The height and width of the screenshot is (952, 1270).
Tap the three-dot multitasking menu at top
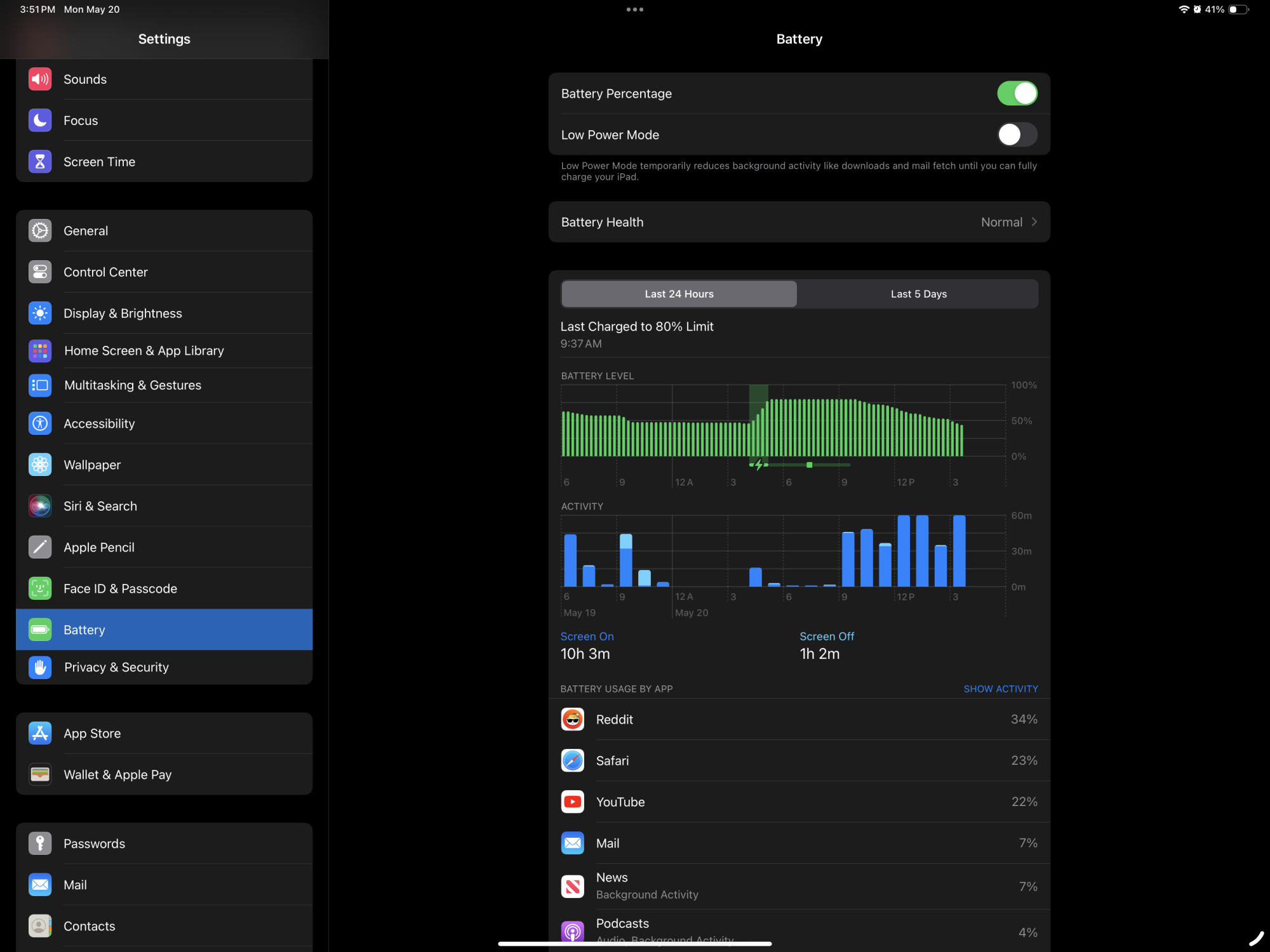[x=634, y=10]
